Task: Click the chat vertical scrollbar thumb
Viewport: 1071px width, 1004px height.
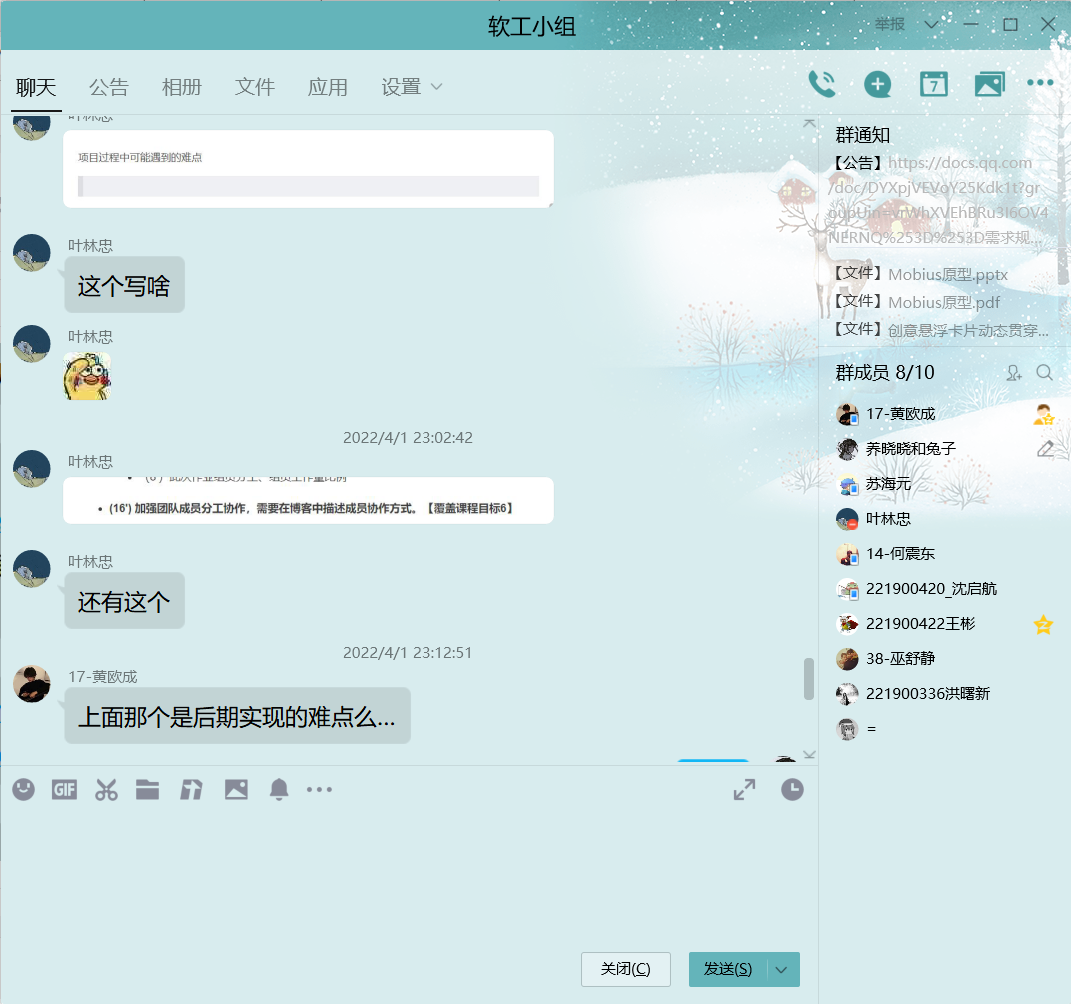Action: (x=809, y=679)
